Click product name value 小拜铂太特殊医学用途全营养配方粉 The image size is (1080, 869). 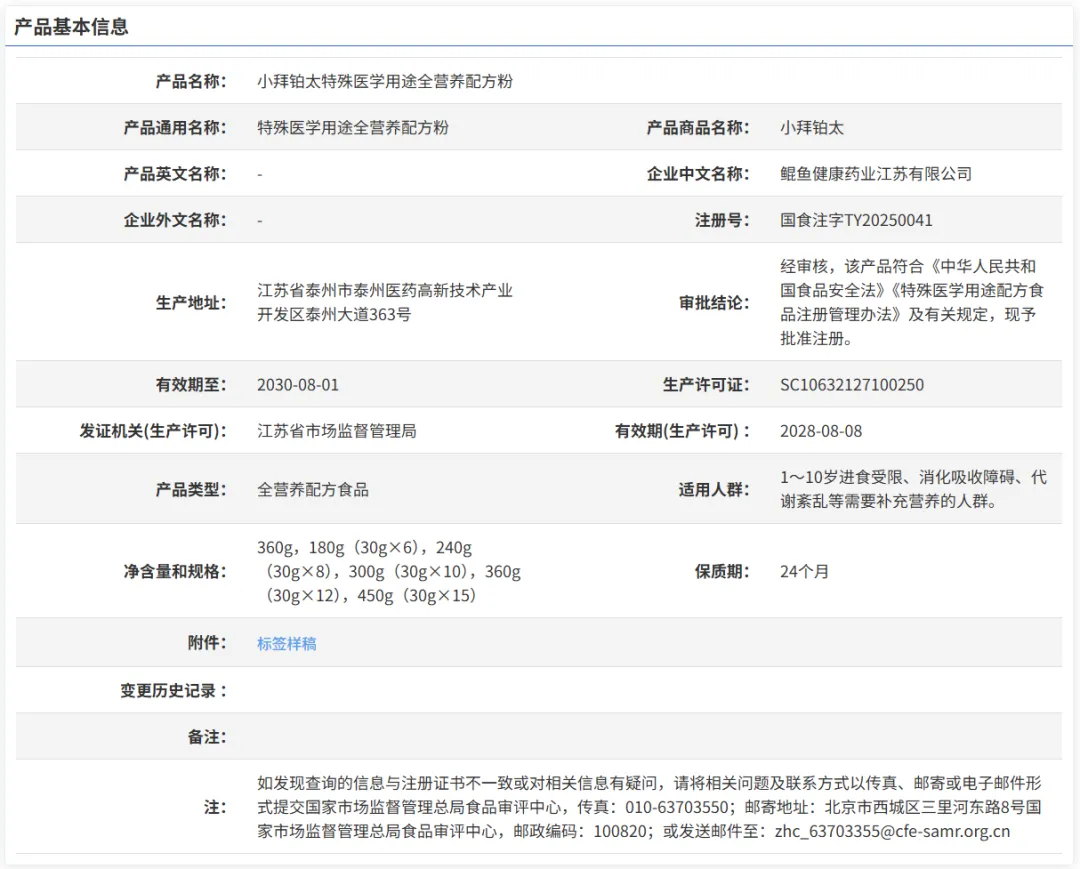[384, 81]
